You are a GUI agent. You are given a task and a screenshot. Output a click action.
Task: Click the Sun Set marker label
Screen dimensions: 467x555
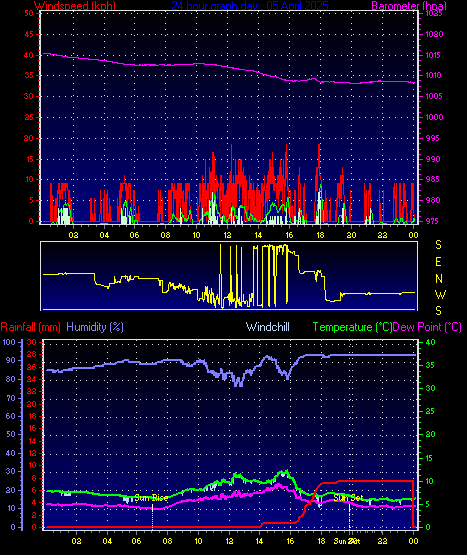pos(348,498)
